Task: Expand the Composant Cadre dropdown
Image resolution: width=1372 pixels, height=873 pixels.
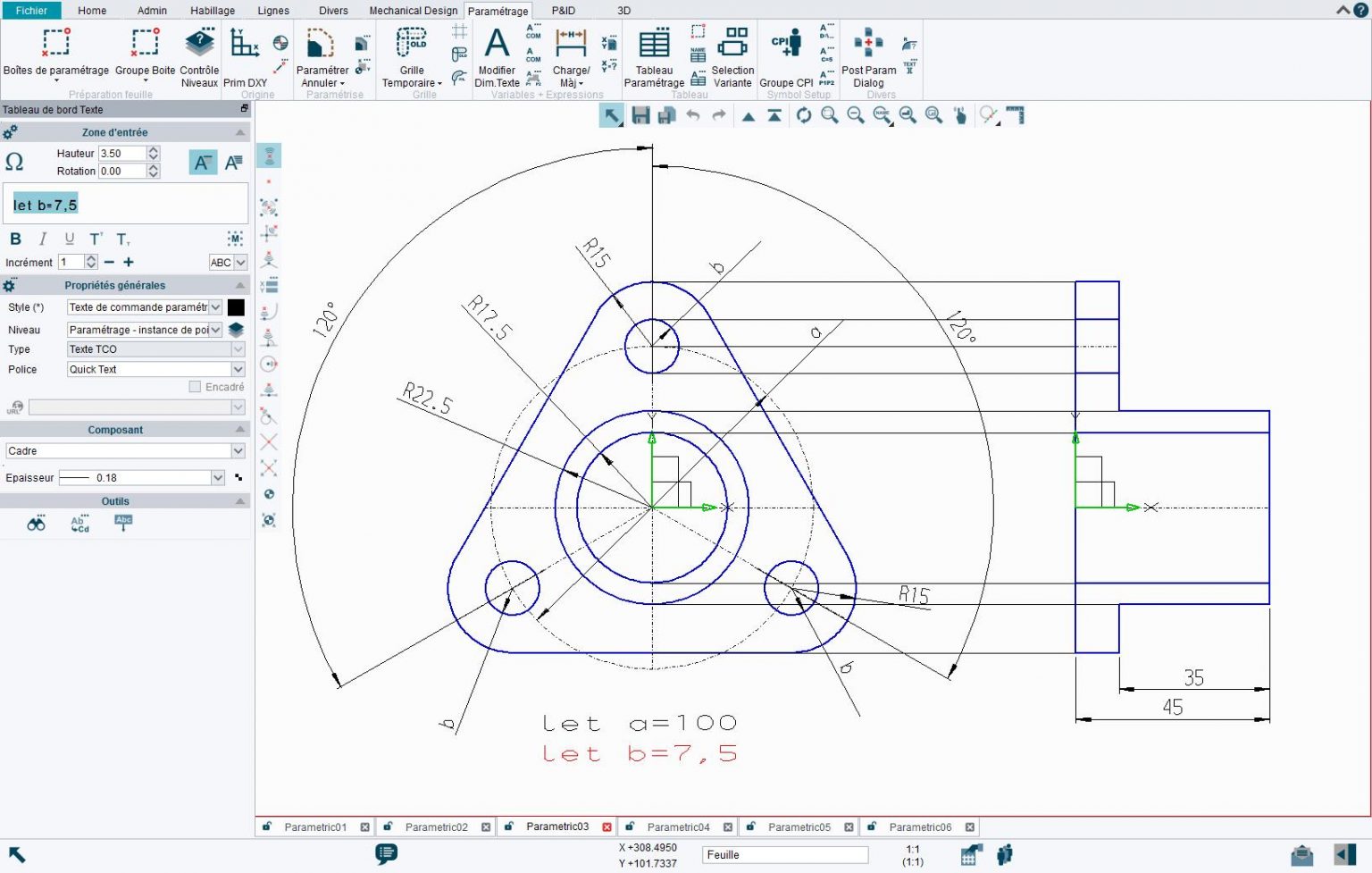Action: tap(238, 451)
